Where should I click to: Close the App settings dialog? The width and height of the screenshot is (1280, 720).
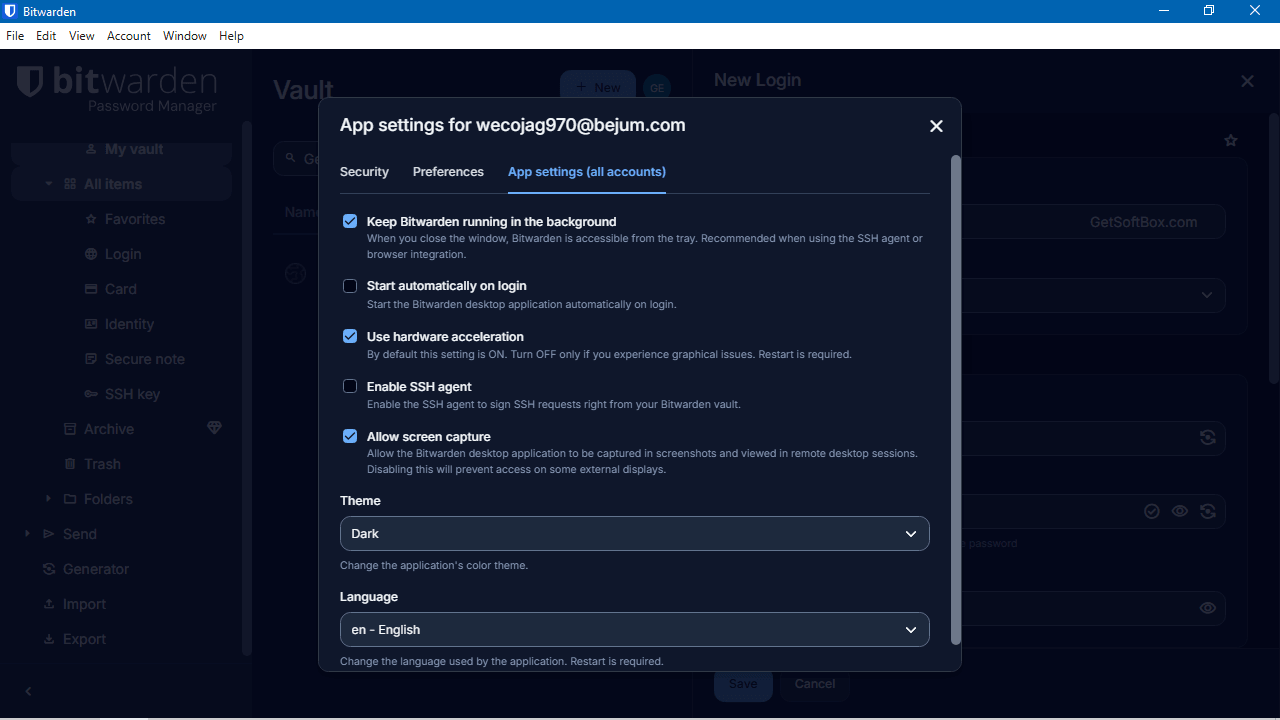click(936, 126)
